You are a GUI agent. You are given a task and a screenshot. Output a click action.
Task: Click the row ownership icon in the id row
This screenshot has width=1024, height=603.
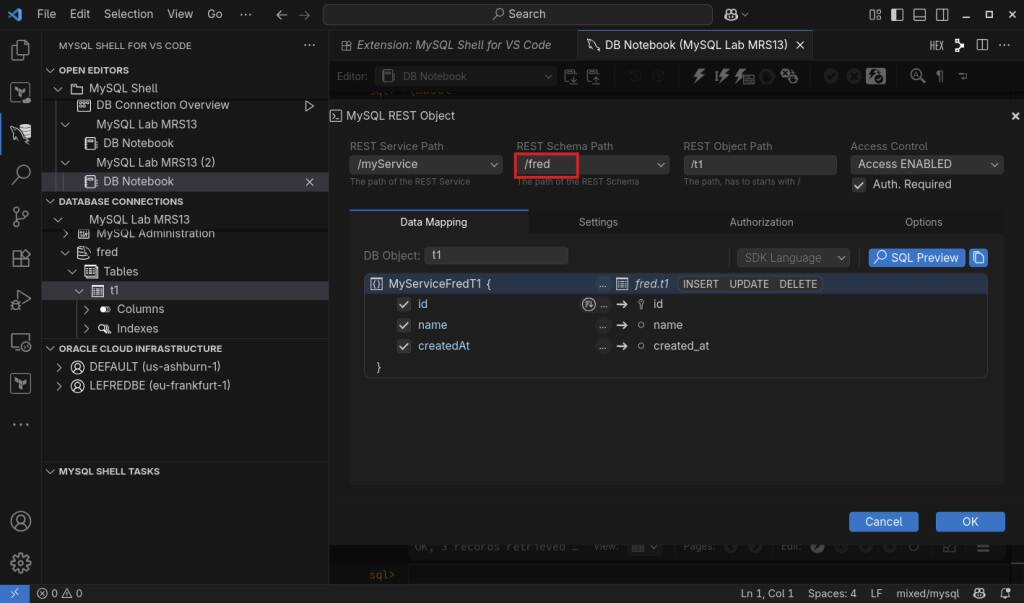(x=588, y=304)
